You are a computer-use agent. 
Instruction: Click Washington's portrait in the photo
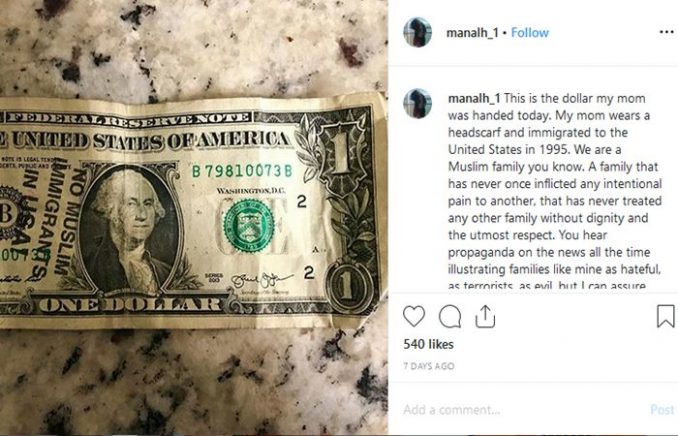coord(129,227)
